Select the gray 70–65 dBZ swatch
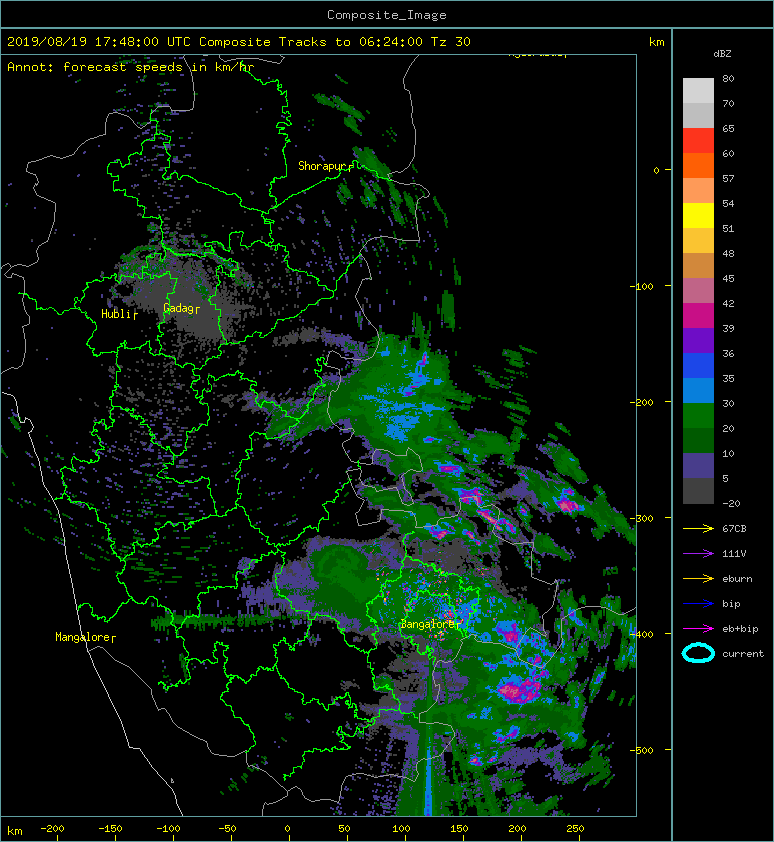Viewport: 774px width, 842px height. (x=698, y=115)
